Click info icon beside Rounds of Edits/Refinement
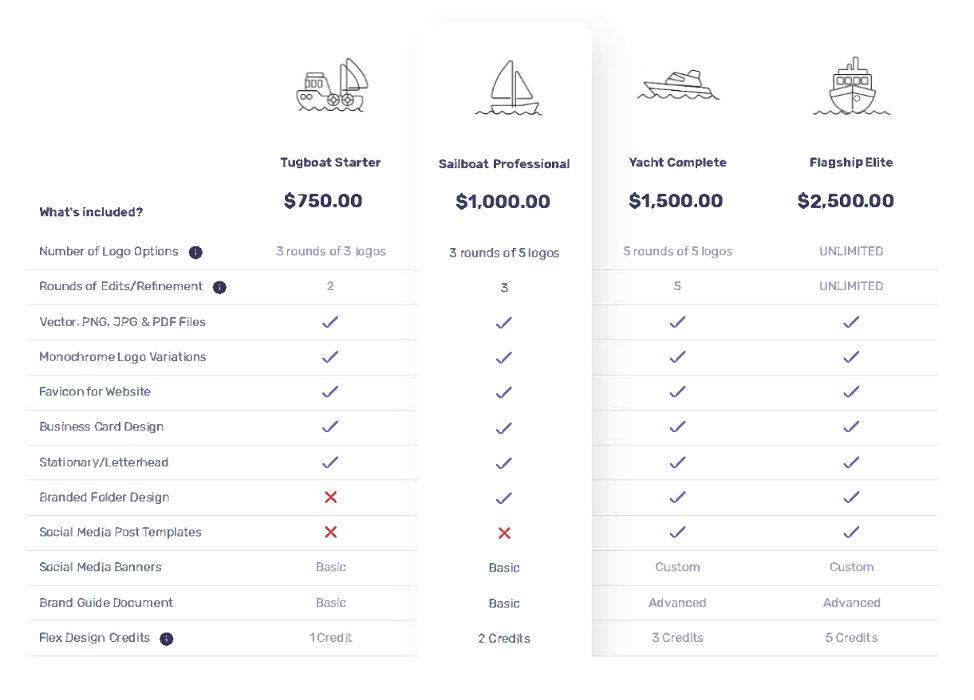 pos(220,287)
